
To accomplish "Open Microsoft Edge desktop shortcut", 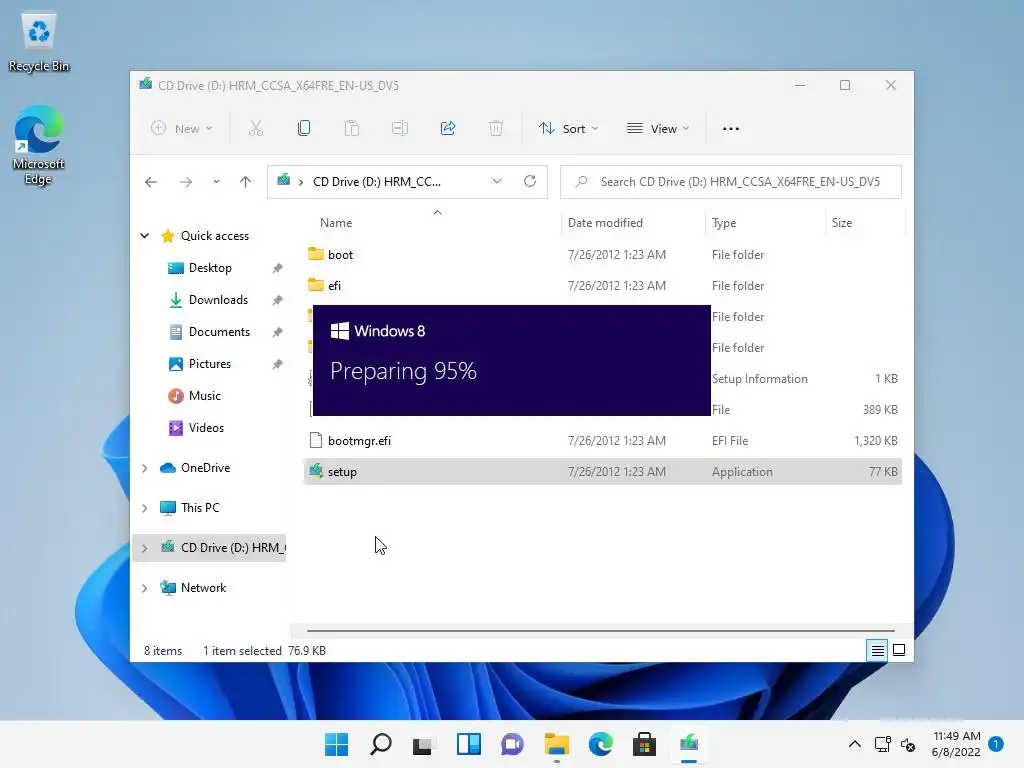I will click(39, 146).
